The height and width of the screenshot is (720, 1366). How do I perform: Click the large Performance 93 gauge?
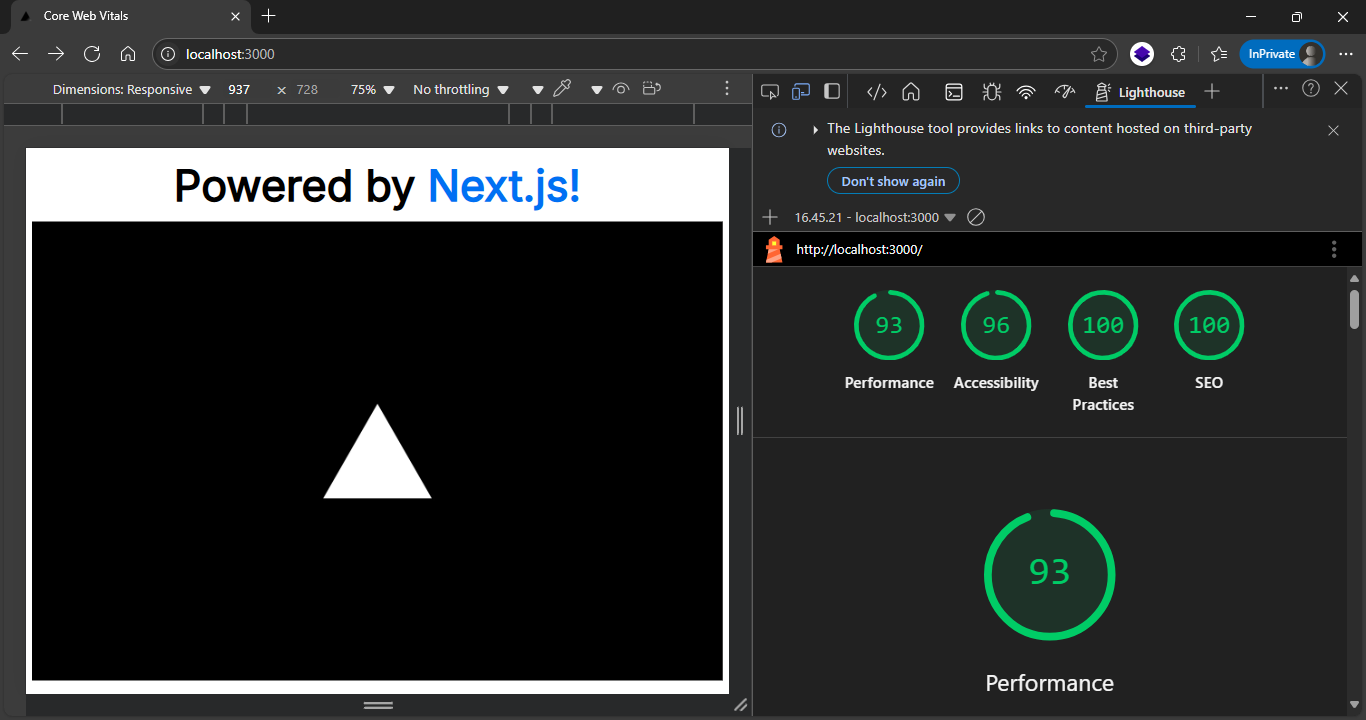(x=1050, y=574)
